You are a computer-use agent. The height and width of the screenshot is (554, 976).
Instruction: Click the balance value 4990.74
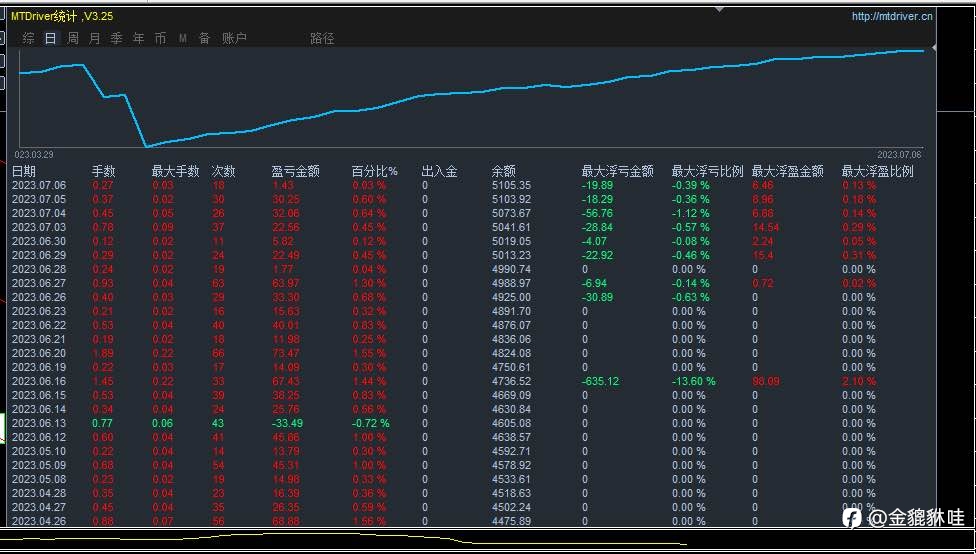coord(512,270)
